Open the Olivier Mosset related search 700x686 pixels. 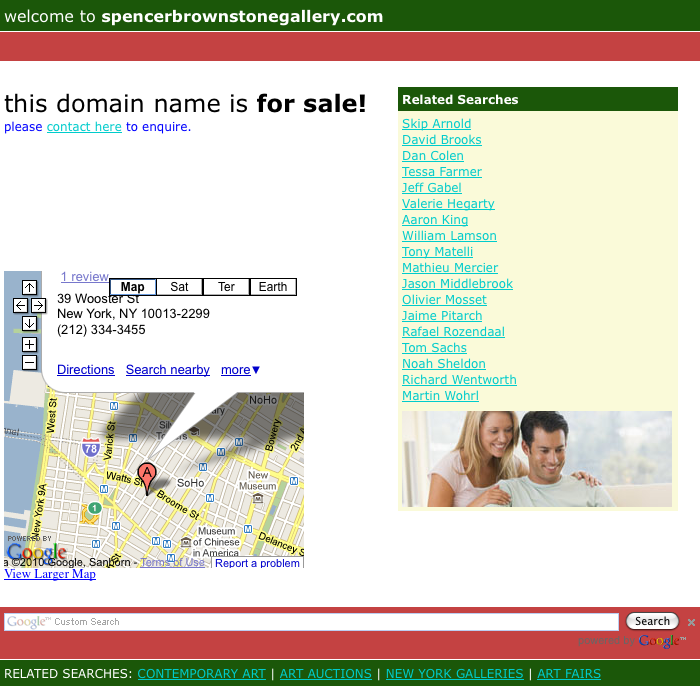pos(444,300)
